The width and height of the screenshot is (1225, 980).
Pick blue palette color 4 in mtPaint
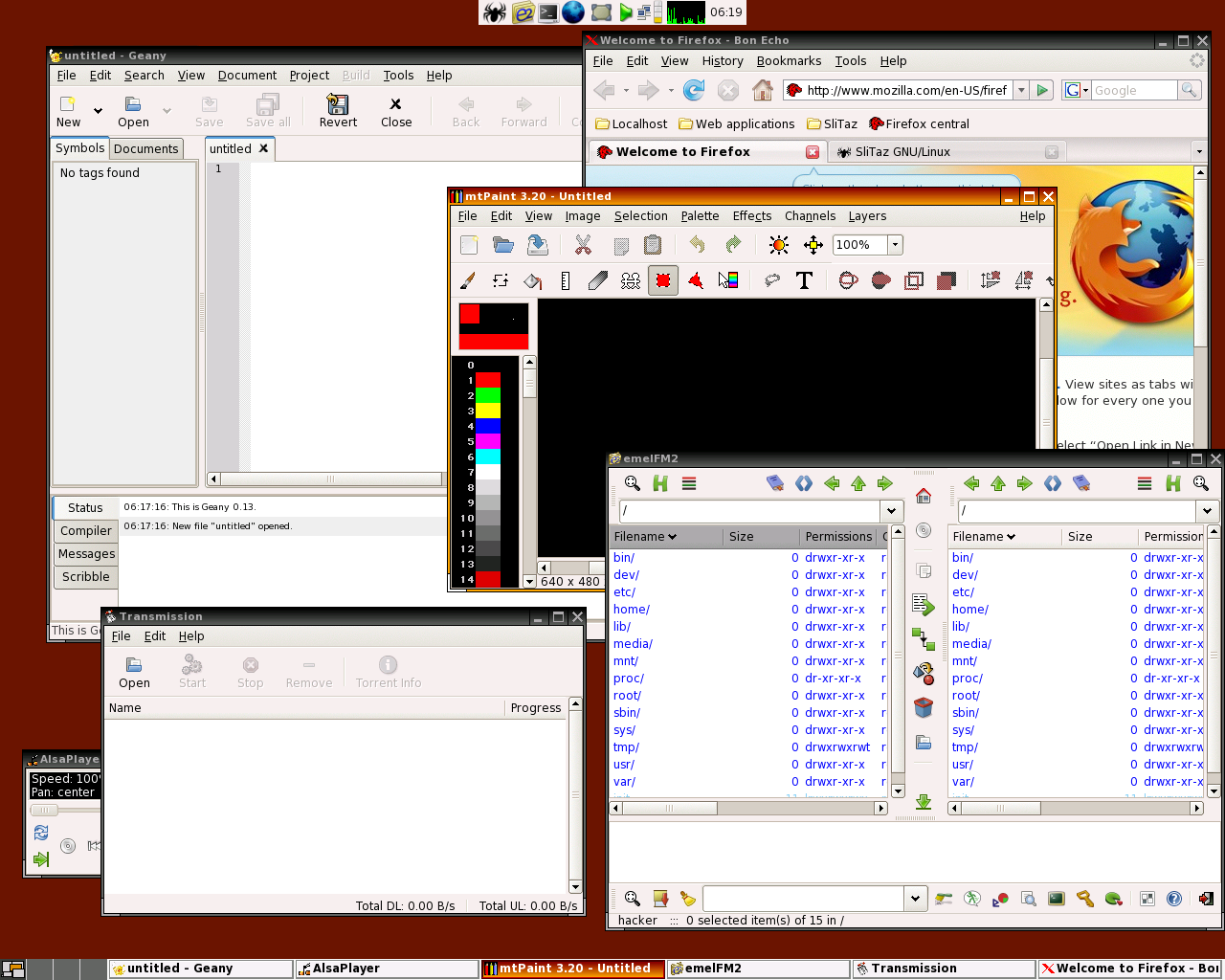pyautogui.click(x=488, y=426)
